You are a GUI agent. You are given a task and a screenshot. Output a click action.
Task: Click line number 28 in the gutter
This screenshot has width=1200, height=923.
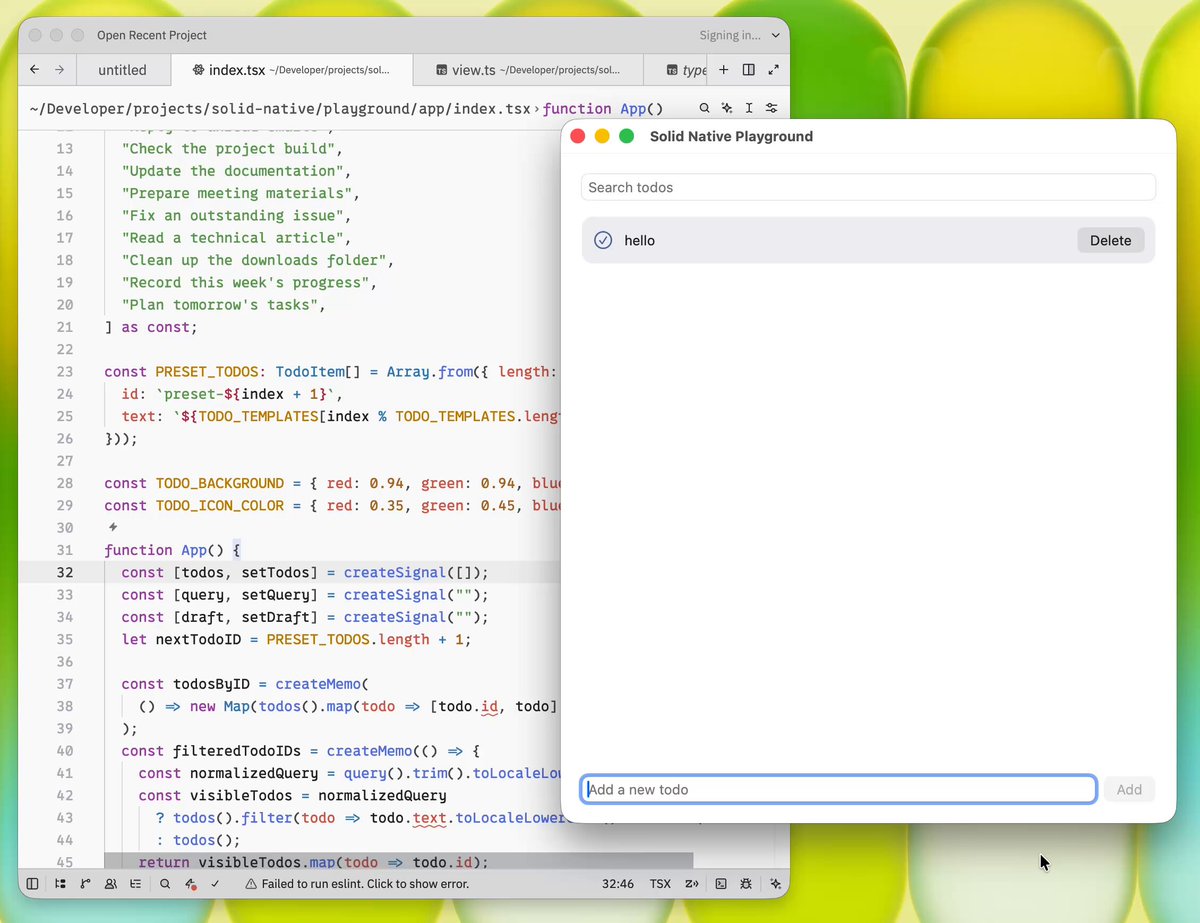tap(65, 483)
